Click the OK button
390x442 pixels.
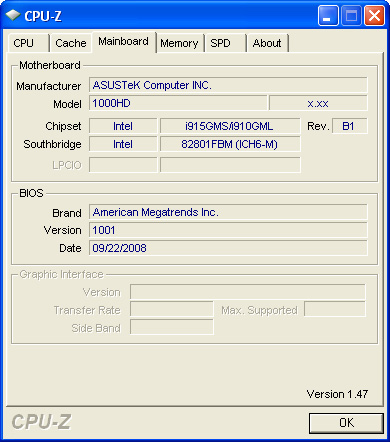[346, 423]
